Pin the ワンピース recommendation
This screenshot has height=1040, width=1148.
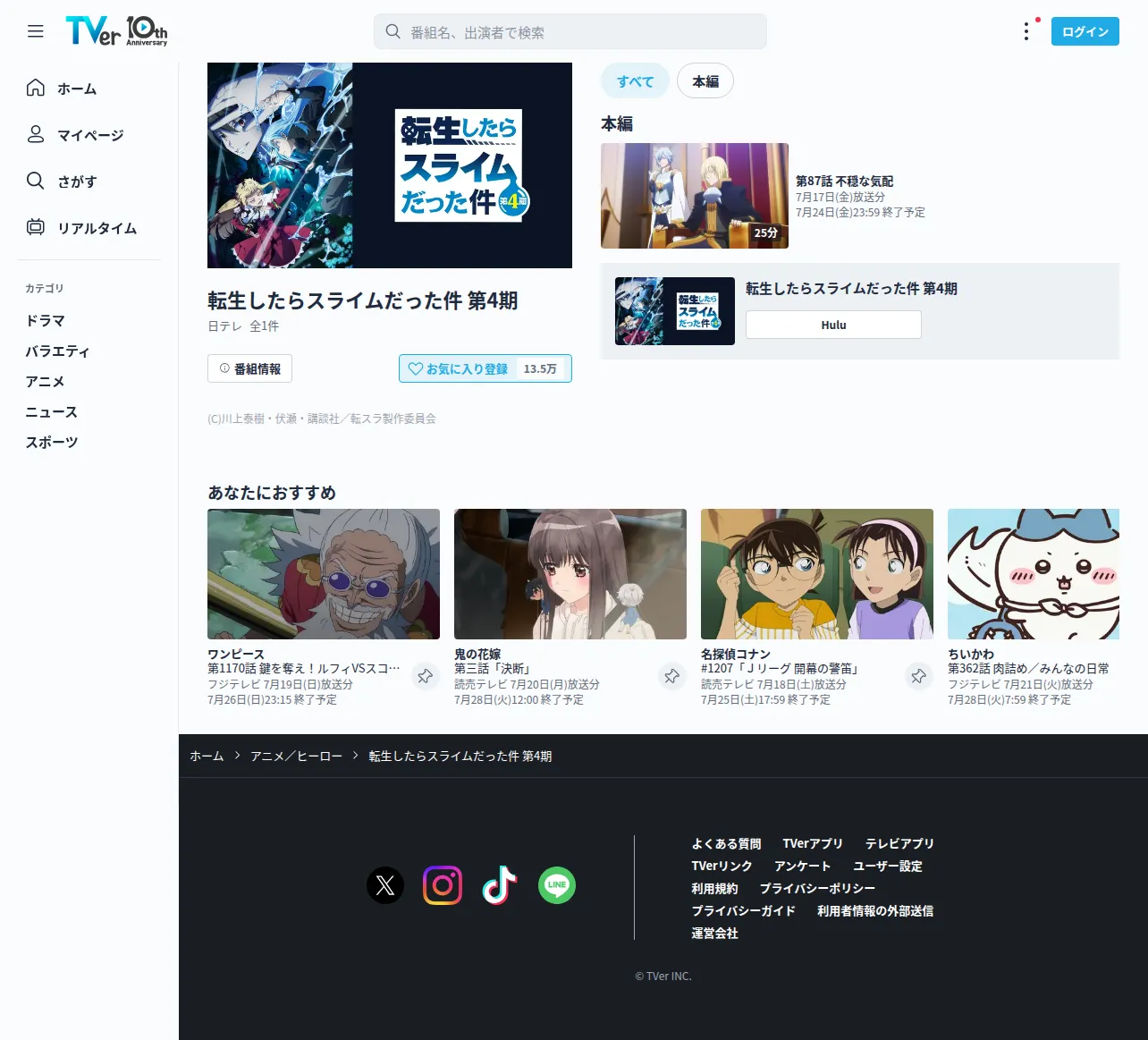[426, 676]
